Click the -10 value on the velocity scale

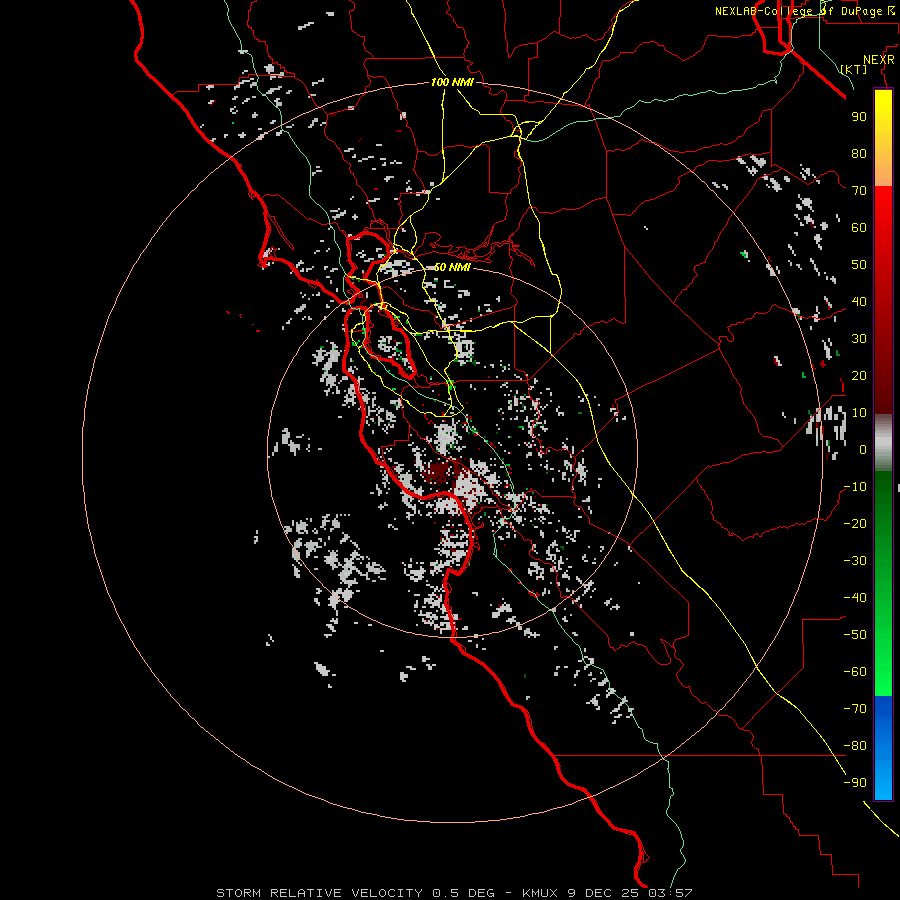coord(855,487)
